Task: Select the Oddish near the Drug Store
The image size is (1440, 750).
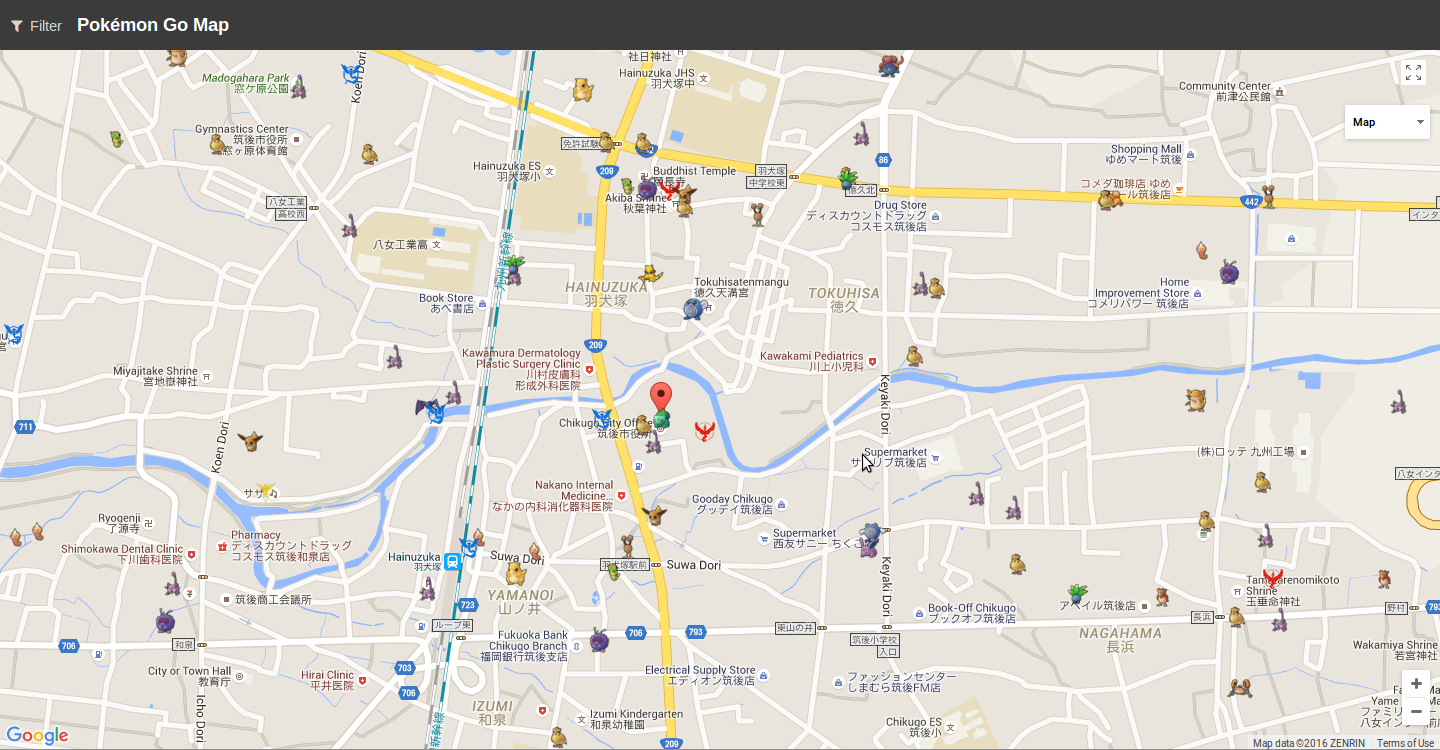Action: tap(848, 179)
